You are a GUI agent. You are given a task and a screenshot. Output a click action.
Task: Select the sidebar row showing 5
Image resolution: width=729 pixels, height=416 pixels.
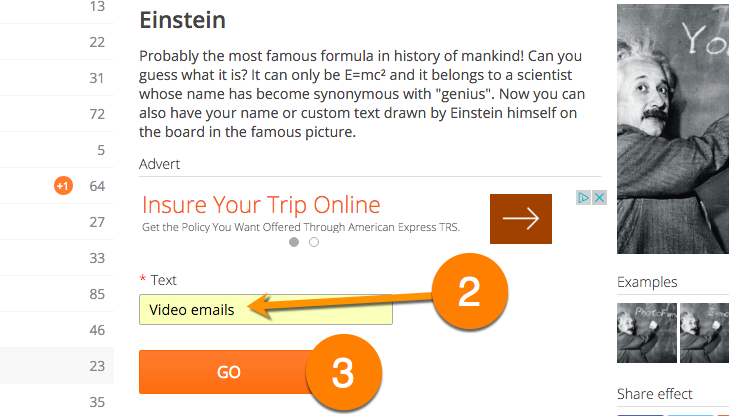[57, 150]
